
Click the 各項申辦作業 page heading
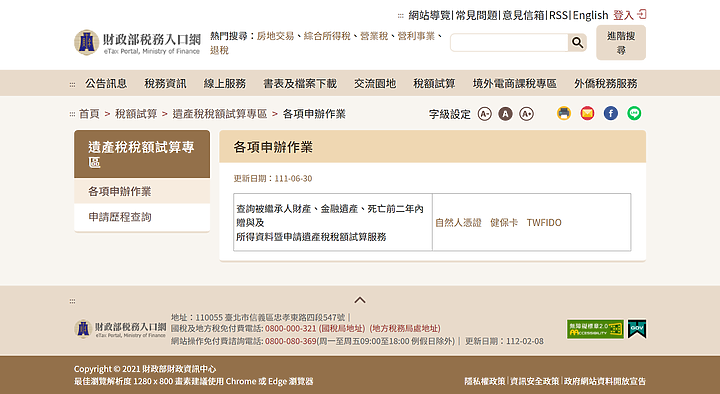click(x=273, y=147)
